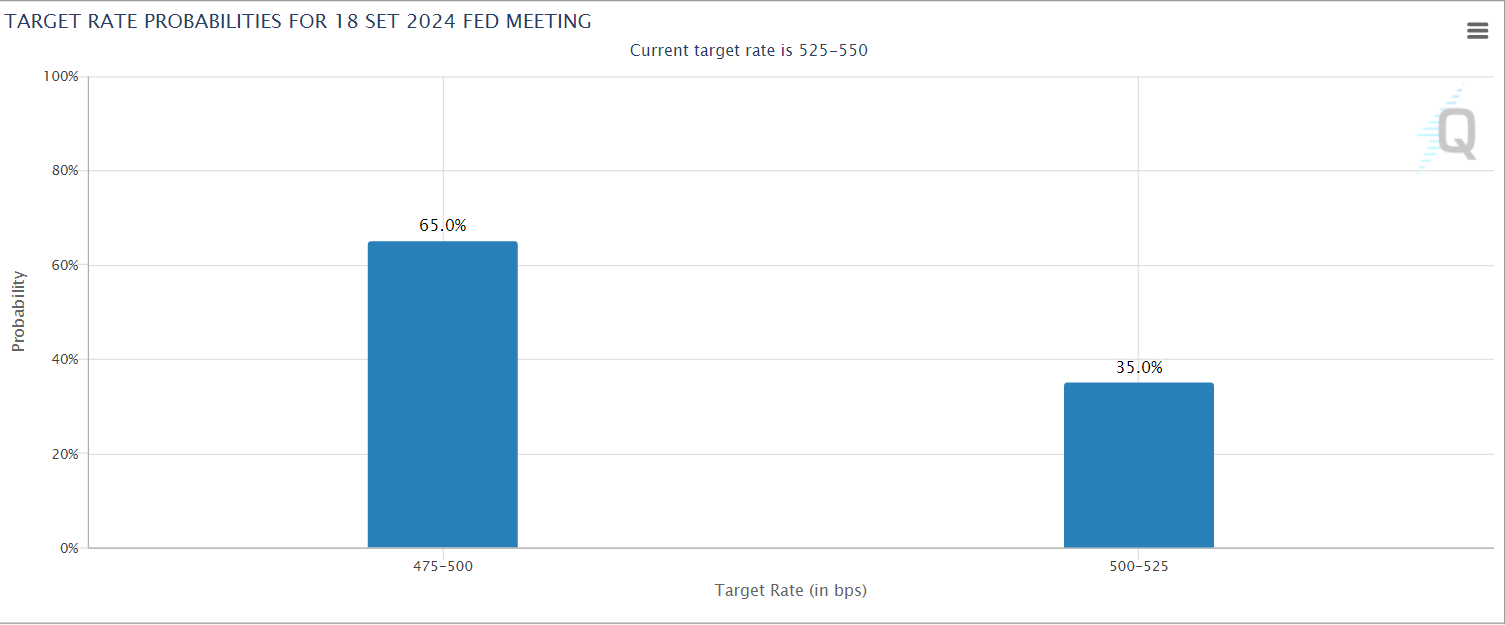Click the vertical 'Probability' axis title
This screenshot has height=625, width=1505.
18,312
